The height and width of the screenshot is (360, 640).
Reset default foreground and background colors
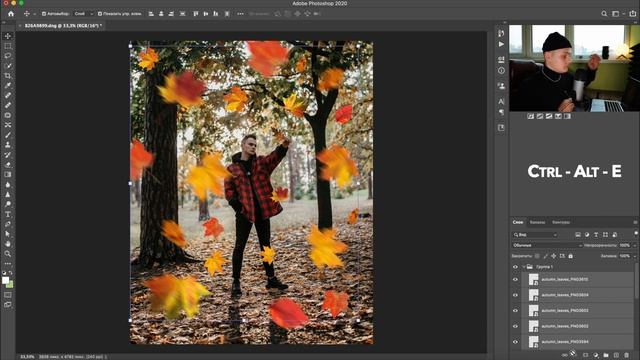click(4, 273)
